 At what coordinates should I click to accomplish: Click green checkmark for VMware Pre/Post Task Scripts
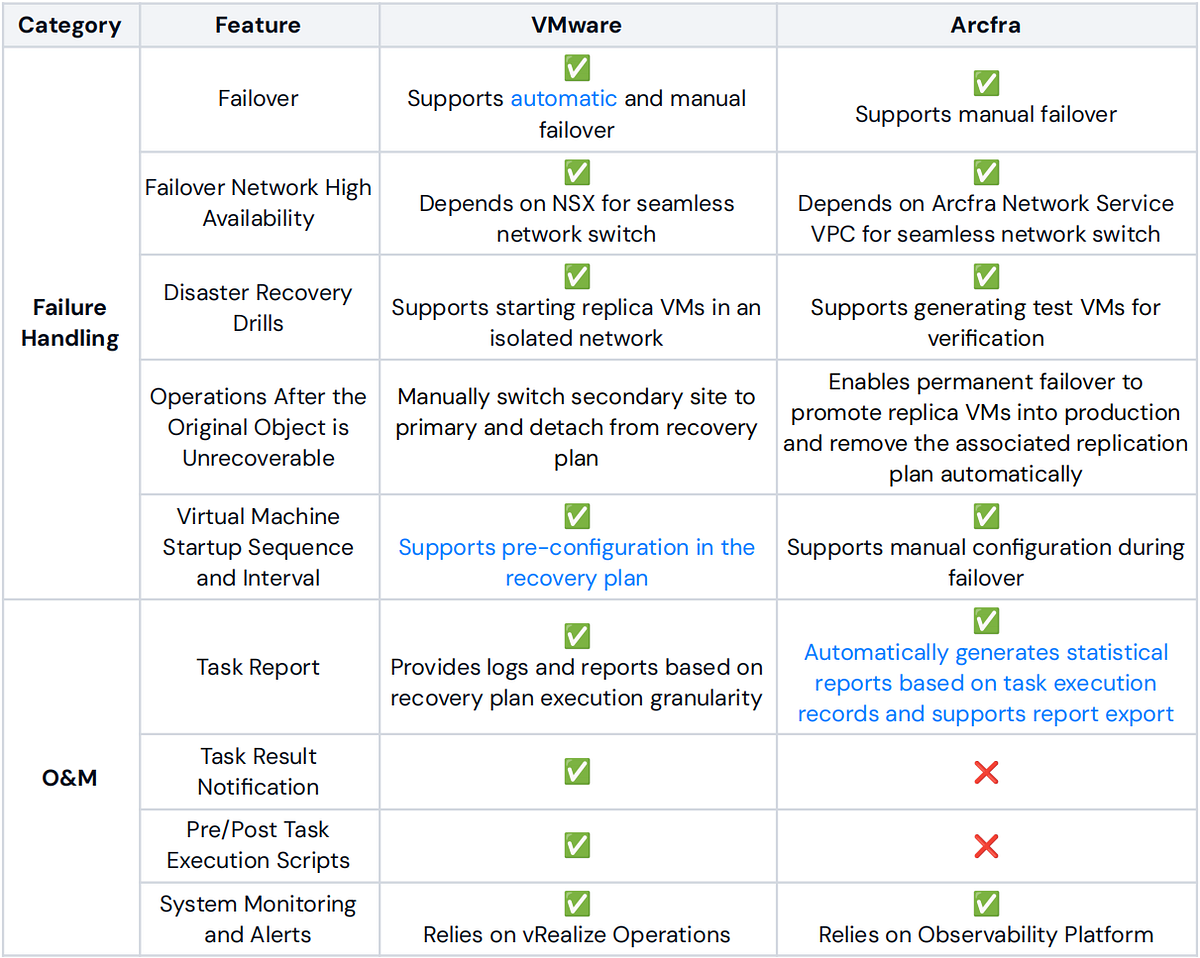click(x=577, y=845)
